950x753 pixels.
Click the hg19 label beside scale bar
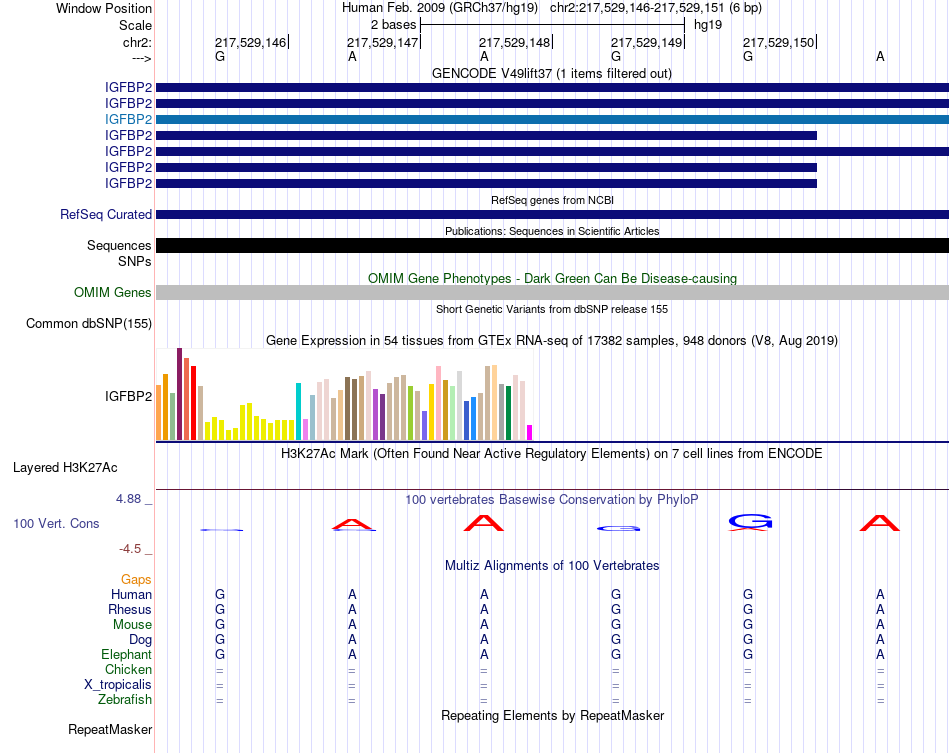click(x=708, y=25)
